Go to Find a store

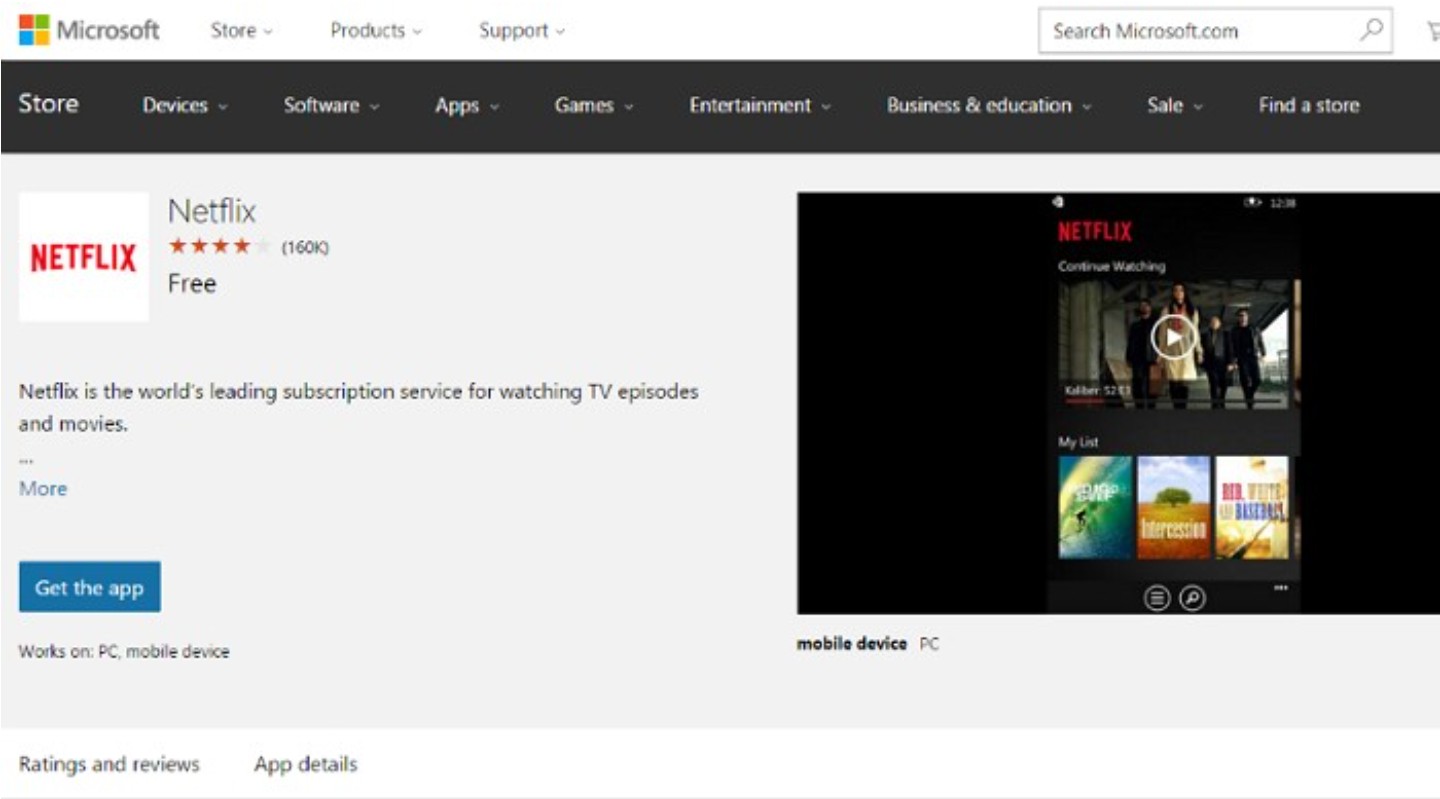[x=1309, y=105]
